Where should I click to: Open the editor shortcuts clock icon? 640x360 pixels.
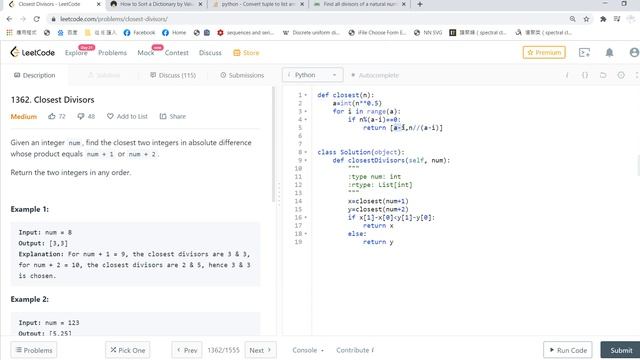point(621,75)
